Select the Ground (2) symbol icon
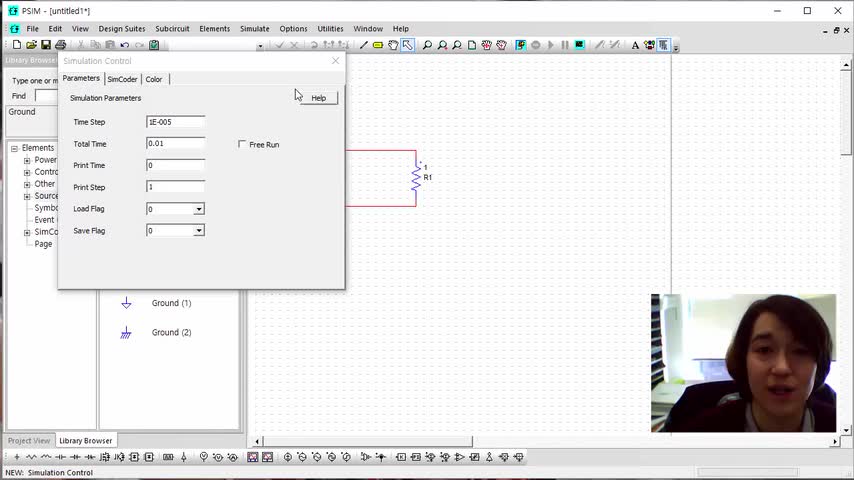This screenshot has height=480, width=854. point(126,332)
